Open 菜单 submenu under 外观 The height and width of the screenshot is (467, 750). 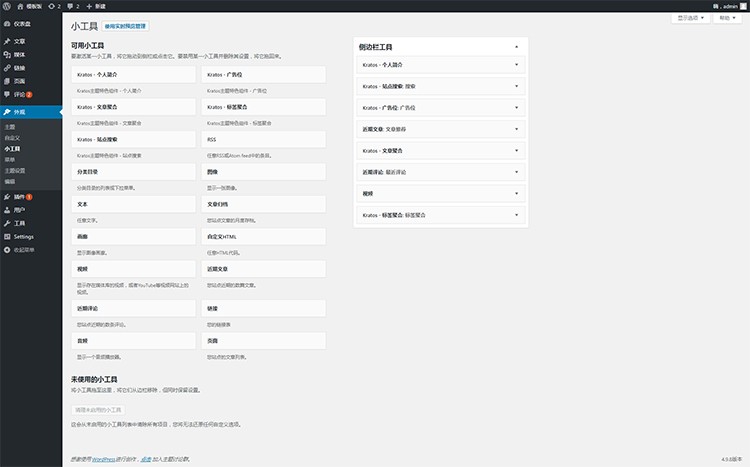(x=10, y=159)
